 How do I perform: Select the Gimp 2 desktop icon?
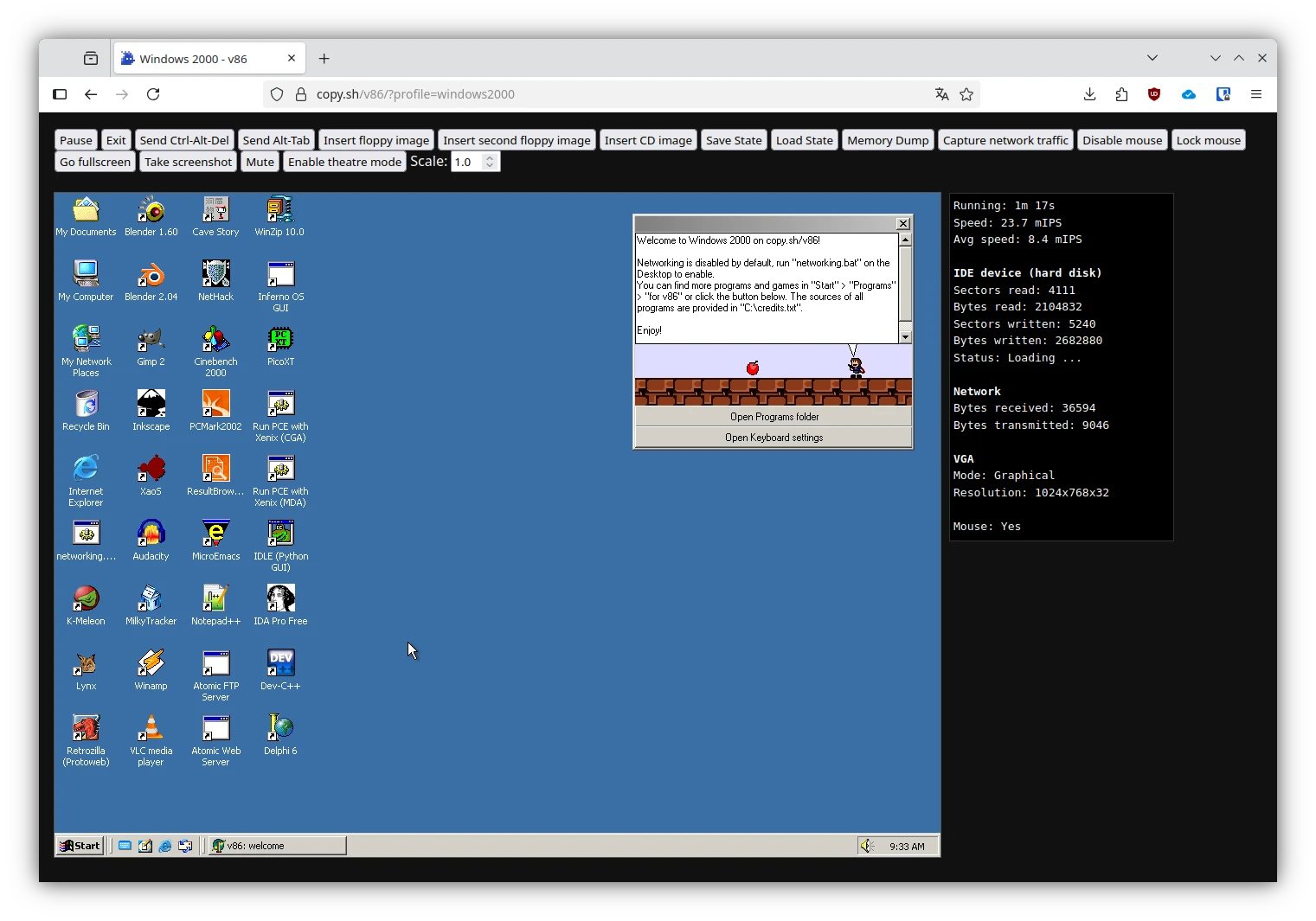point(151,340)
